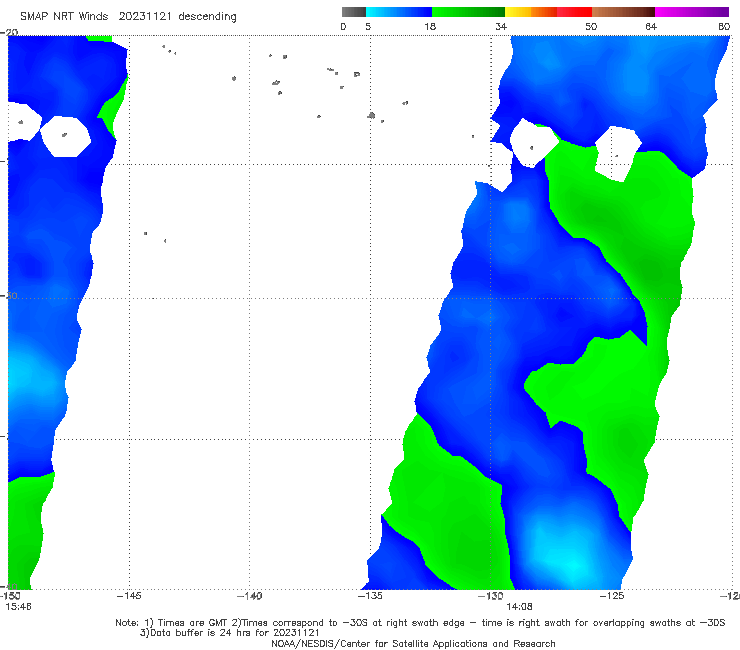Viewport: 740px width, 650px height.
Task: Click the date '20231121' in the title
Action: click(145, 16)
